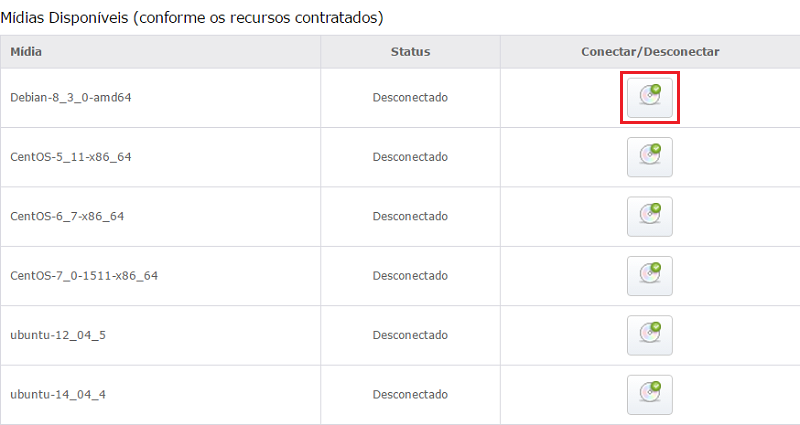Click Desconectado status of CentOS-5_11 row
800x425 pixels.
point(410,157)
